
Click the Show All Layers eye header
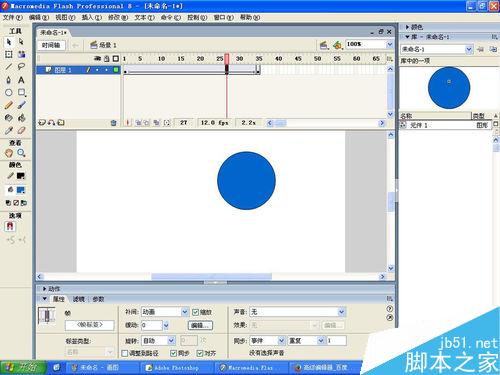97,59
